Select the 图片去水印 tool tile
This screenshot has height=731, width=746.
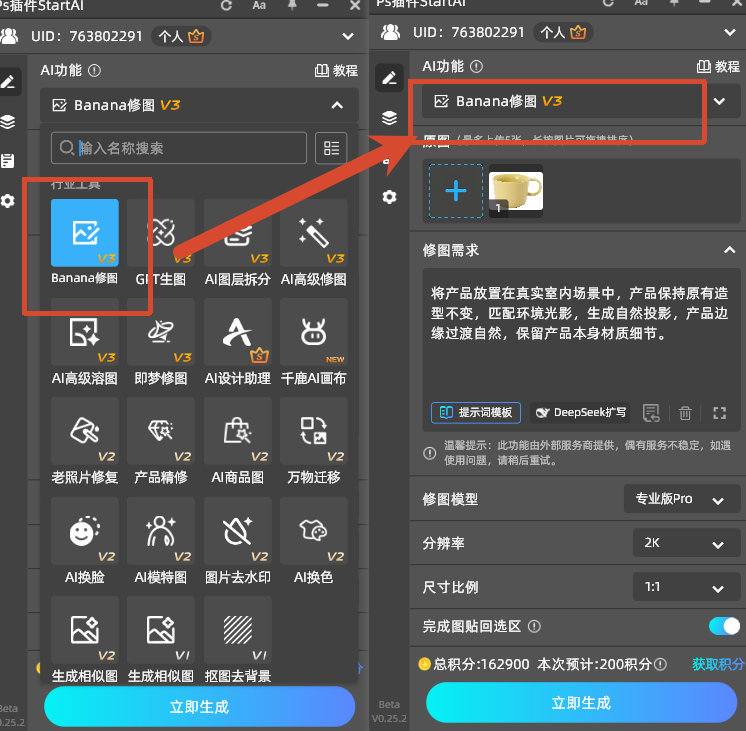237,531
